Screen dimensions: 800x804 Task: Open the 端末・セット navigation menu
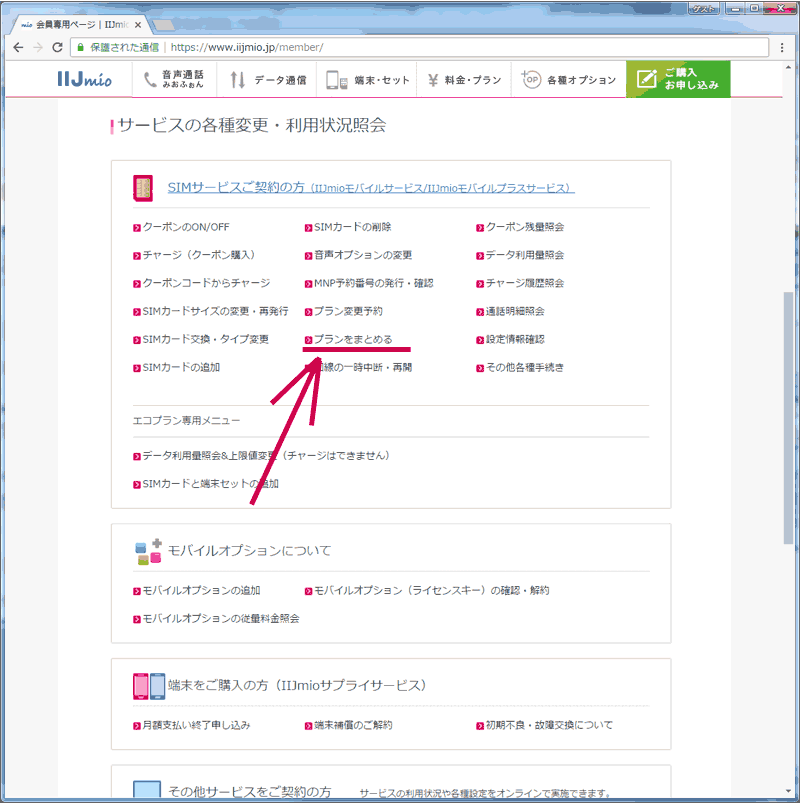coord(367,80)
